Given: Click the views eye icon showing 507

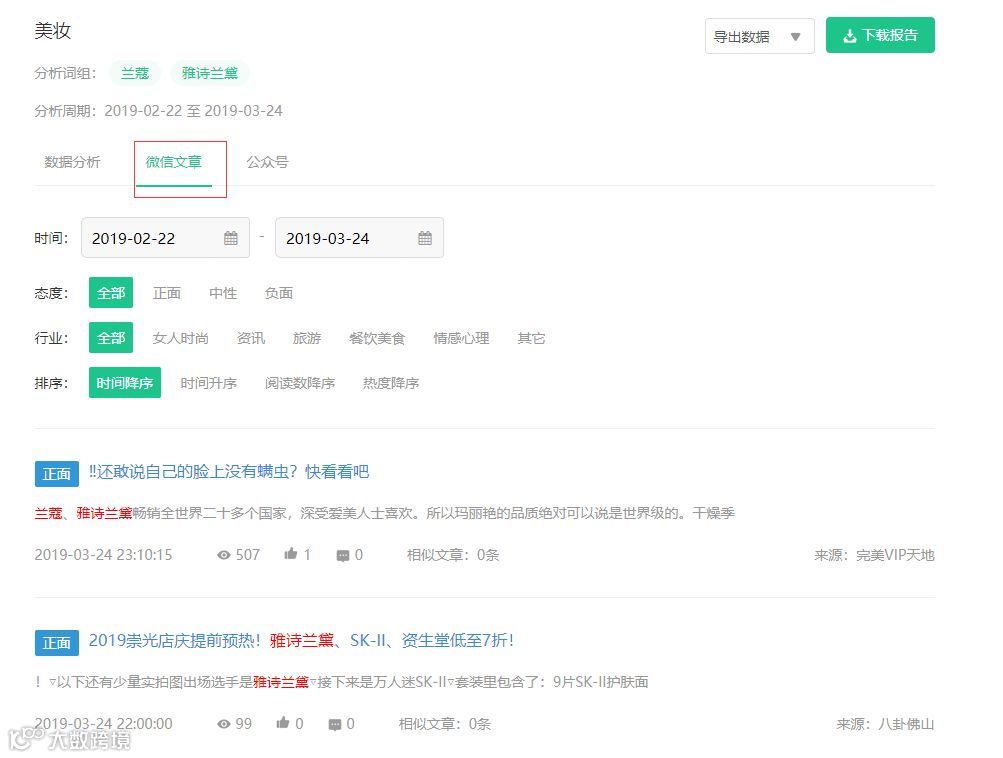Looking at the screenshot, I should point(224,555).
